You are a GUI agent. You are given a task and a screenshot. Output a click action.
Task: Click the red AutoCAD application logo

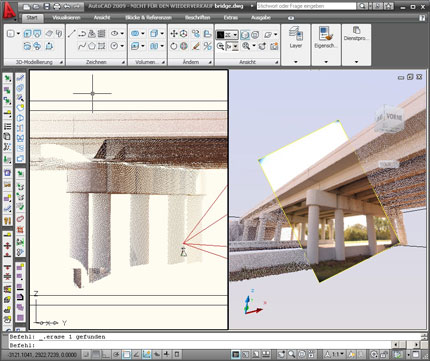[x=9, y=10]
